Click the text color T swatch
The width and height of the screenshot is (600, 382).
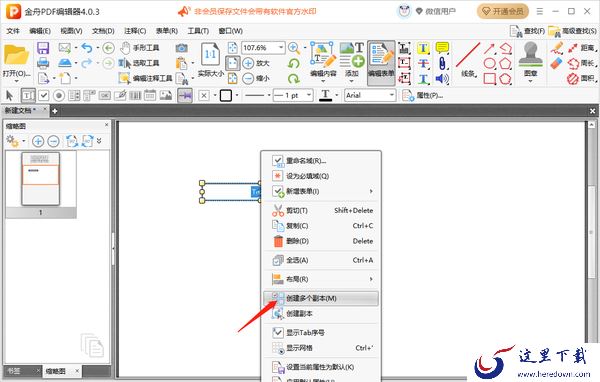325,95
